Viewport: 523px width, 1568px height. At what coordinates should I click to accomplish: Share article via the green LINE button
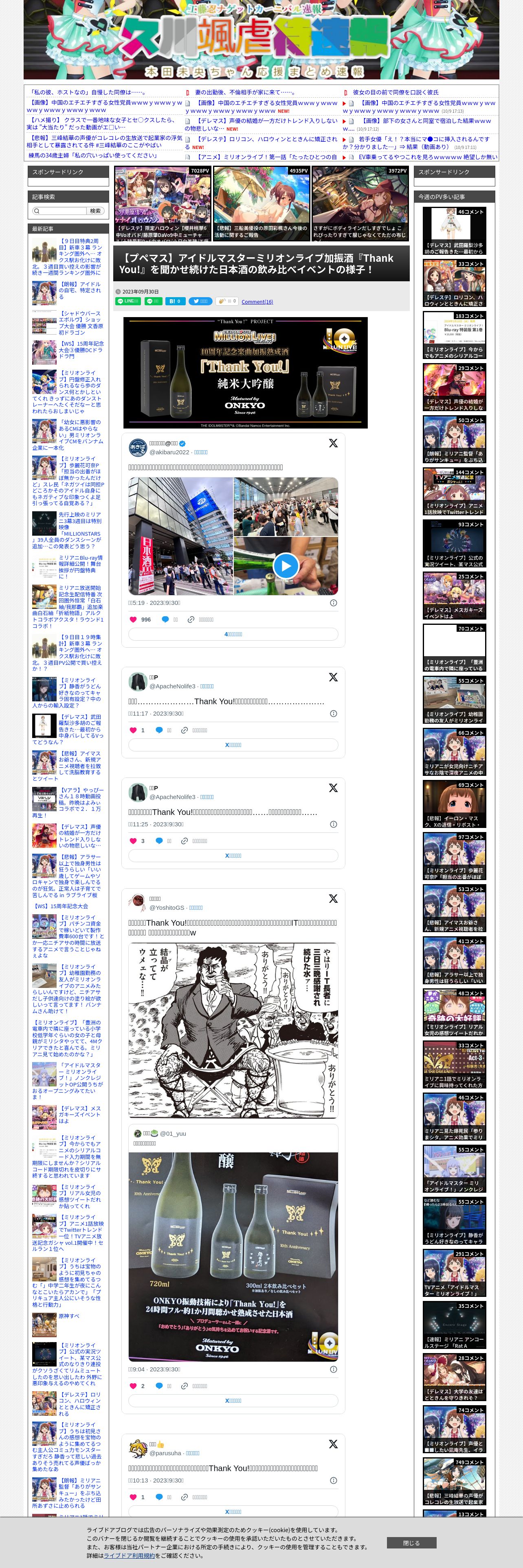click(x=128, y=301)
